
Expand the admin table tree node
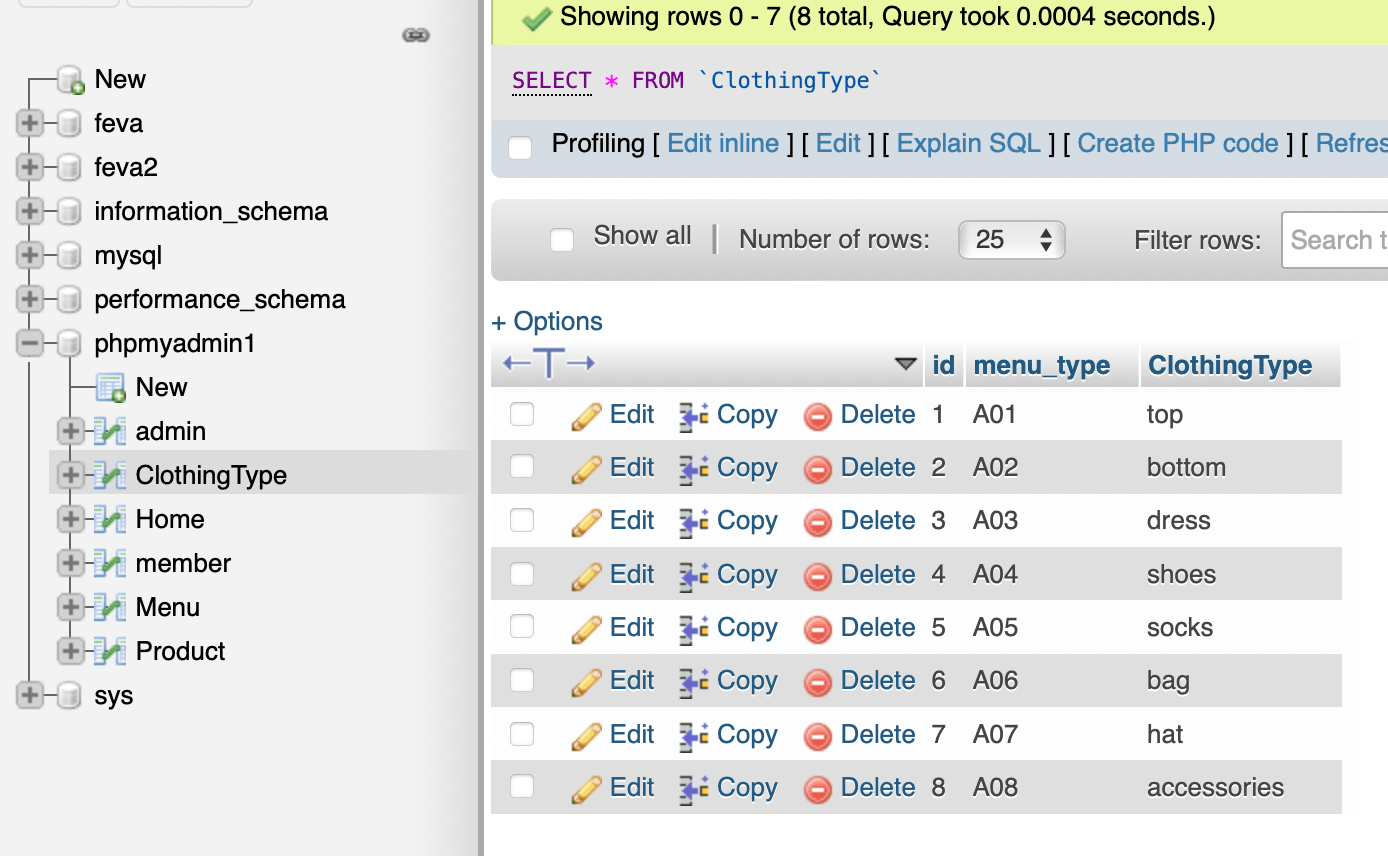coord(69,431)
